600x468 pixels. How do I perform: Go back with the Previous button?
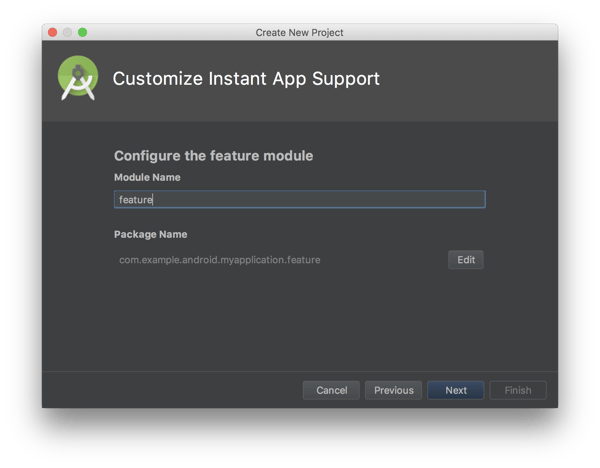point(393,390)
